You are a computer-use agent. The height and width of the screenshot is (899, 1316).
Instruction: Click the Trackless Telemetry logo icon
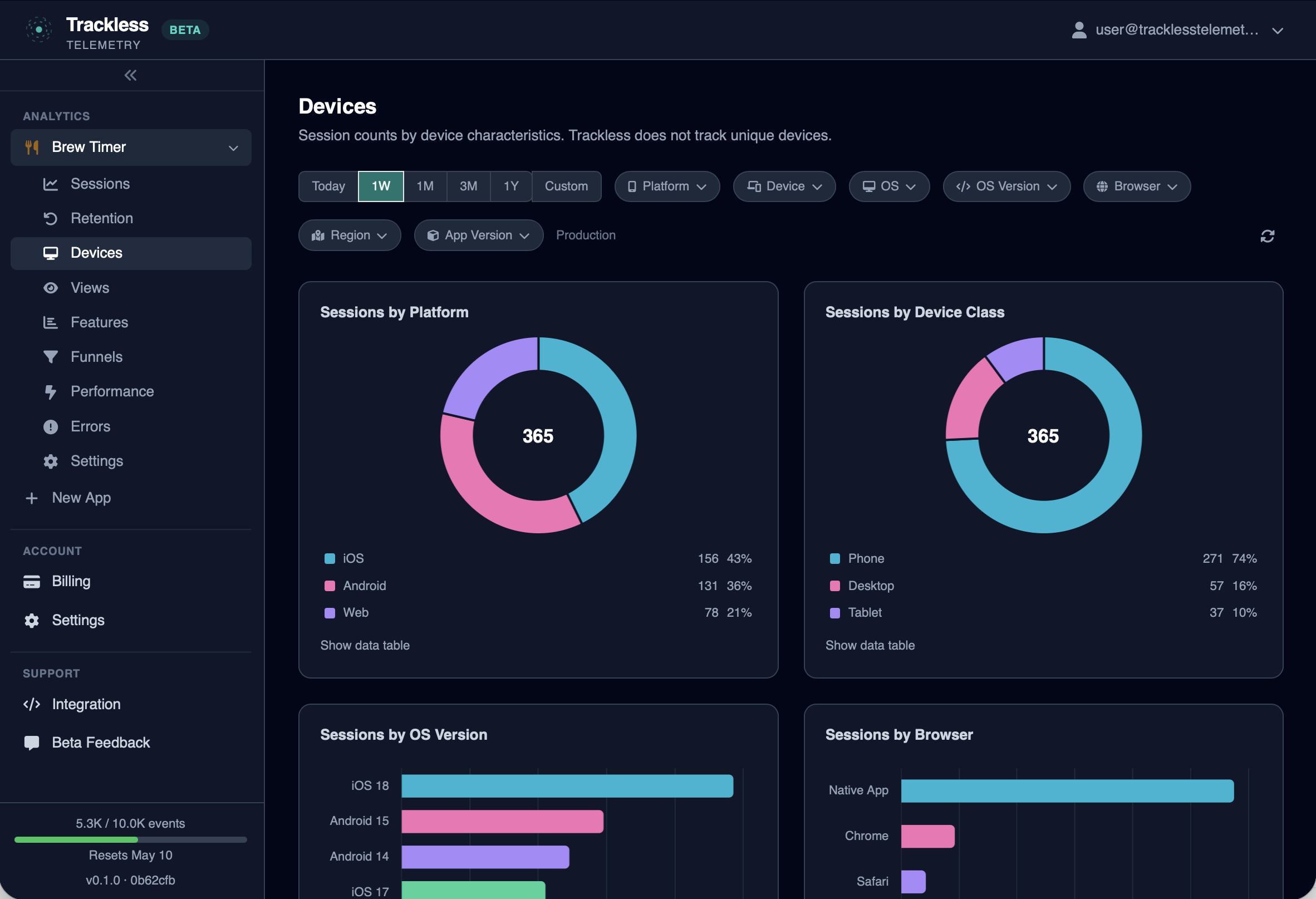point(38,30)
